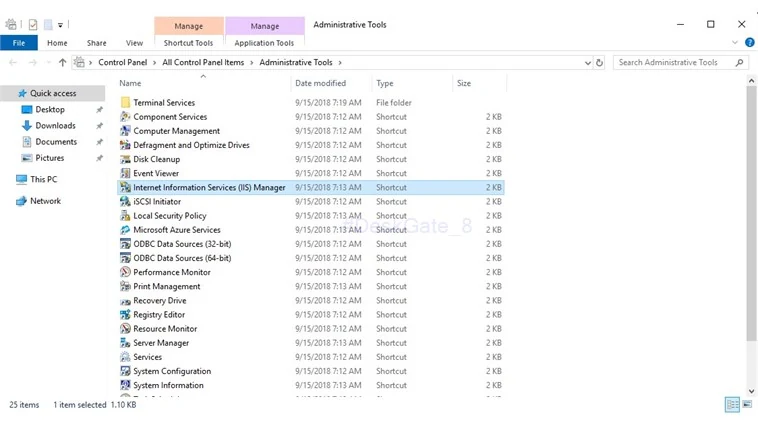This screenshot has height=426, width=758.
Task: Click the vertical scrollbar down arrow
Action: (x=751, y=391)
